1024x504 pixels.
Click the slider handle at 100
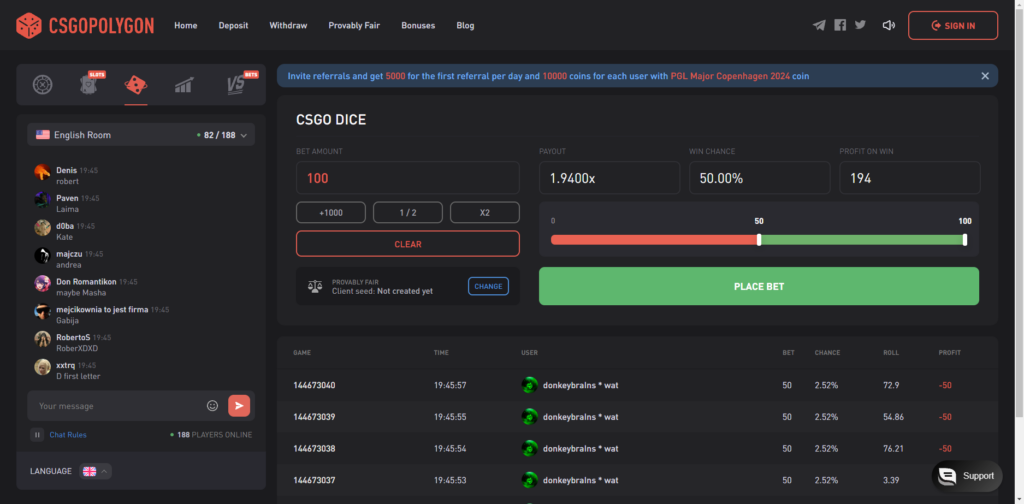click(965, 240)
